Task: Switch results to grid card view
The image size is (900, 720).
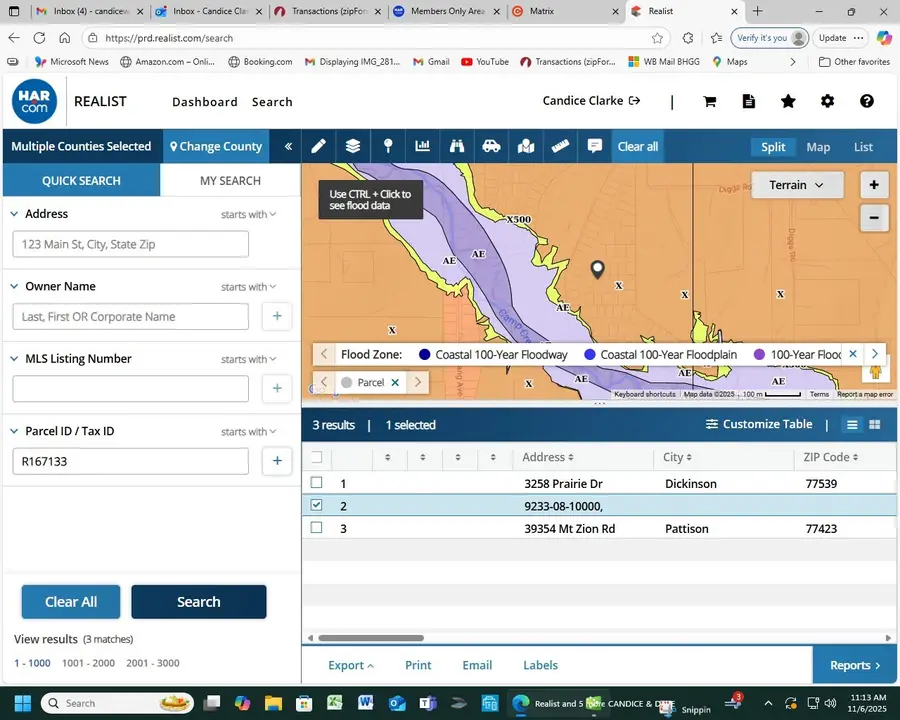Action: click(x=875, y=425)
